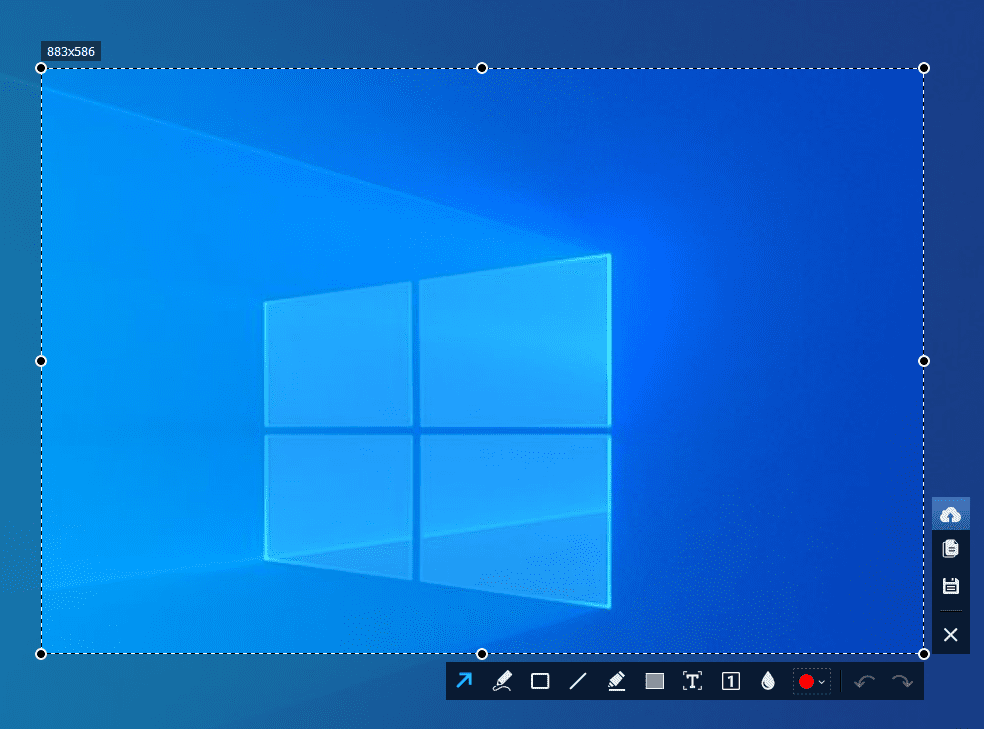Select the numbered step counter tool
This screenshot has width=984, height=729.
tap(730, 681)
